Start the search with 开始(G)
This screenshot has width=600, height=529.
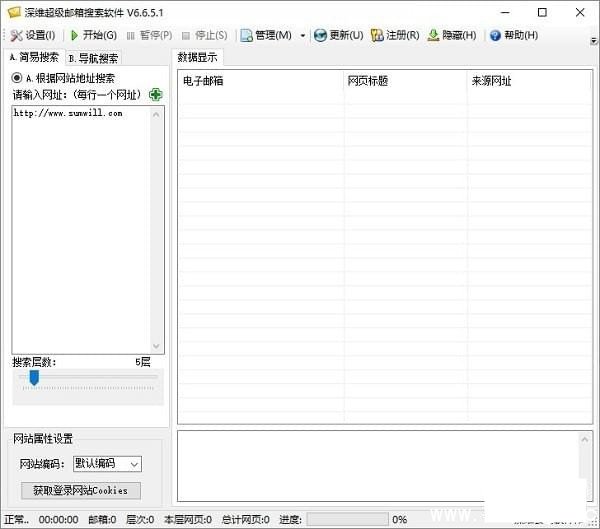pos(94,36)
